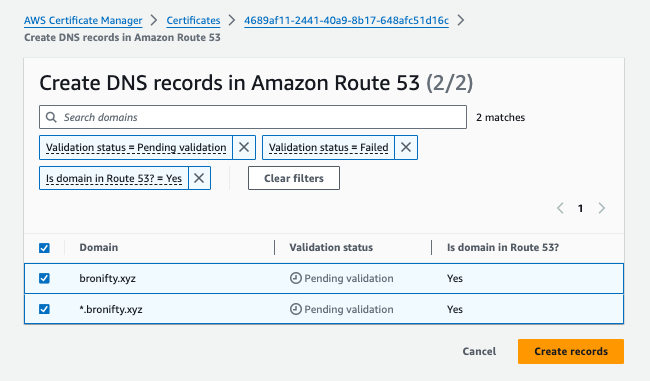Open the Certificates breadcrumb link
650x381 pixels.
[x=193, y=20]
